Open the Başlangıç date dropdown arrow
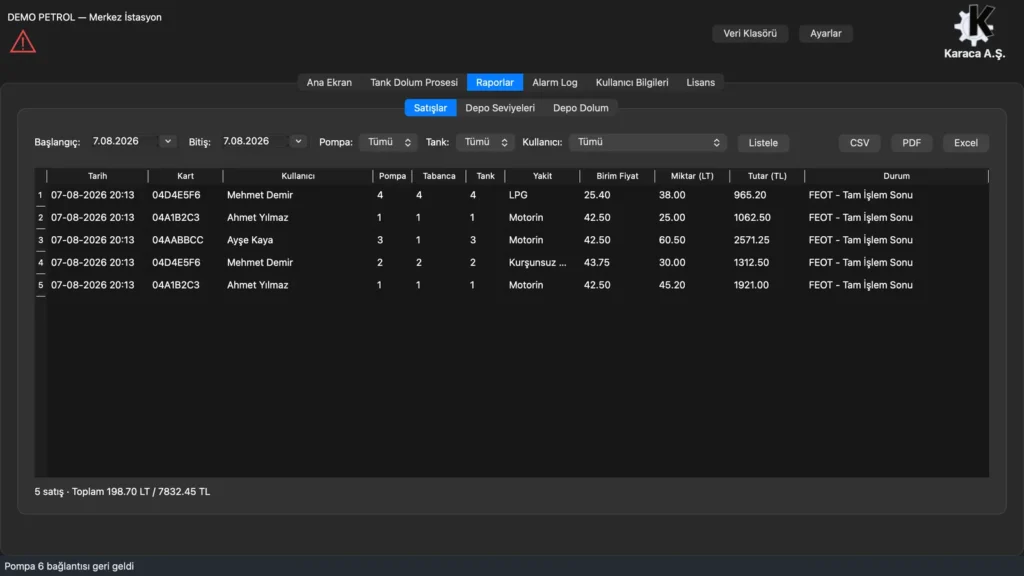1024x576 pixels. (168, 141)
